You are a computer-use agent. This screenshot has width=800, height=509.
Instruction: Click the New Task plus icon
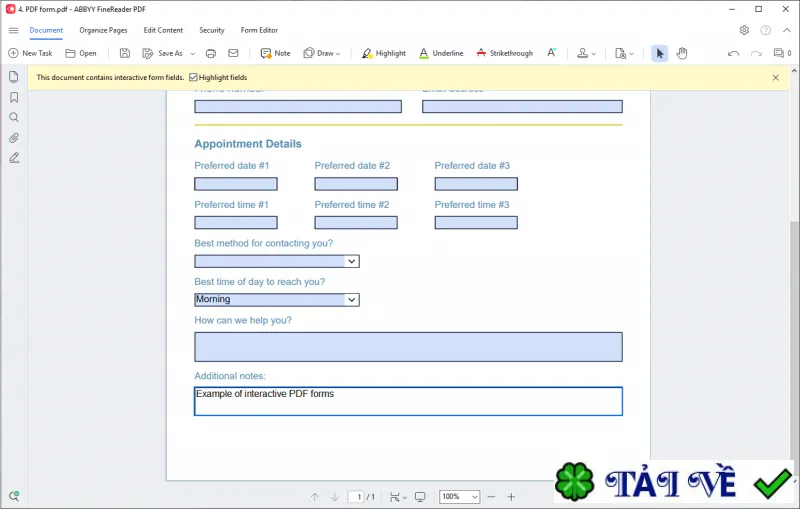[13, 53]
